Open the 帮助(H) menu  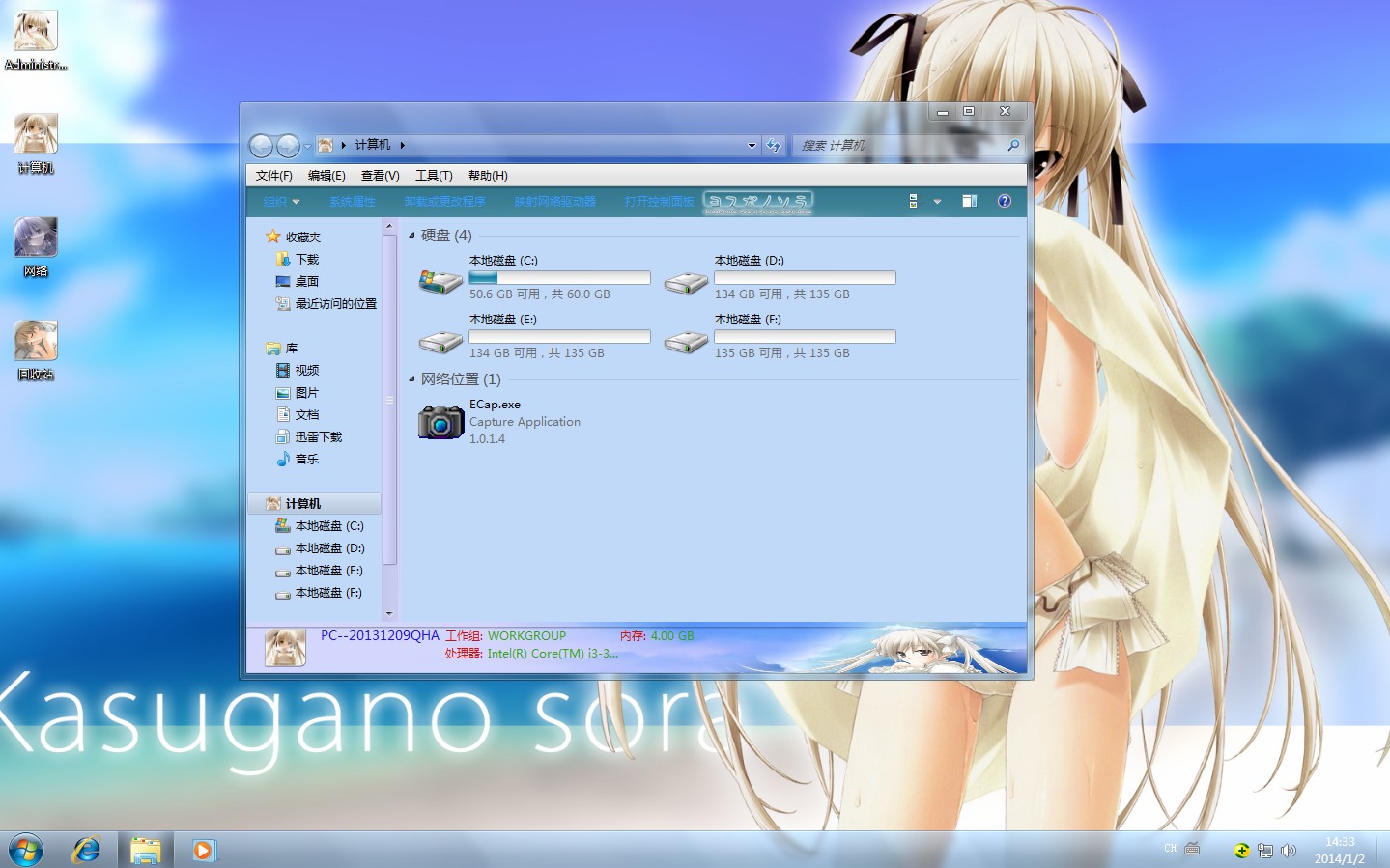pos(488,176)
